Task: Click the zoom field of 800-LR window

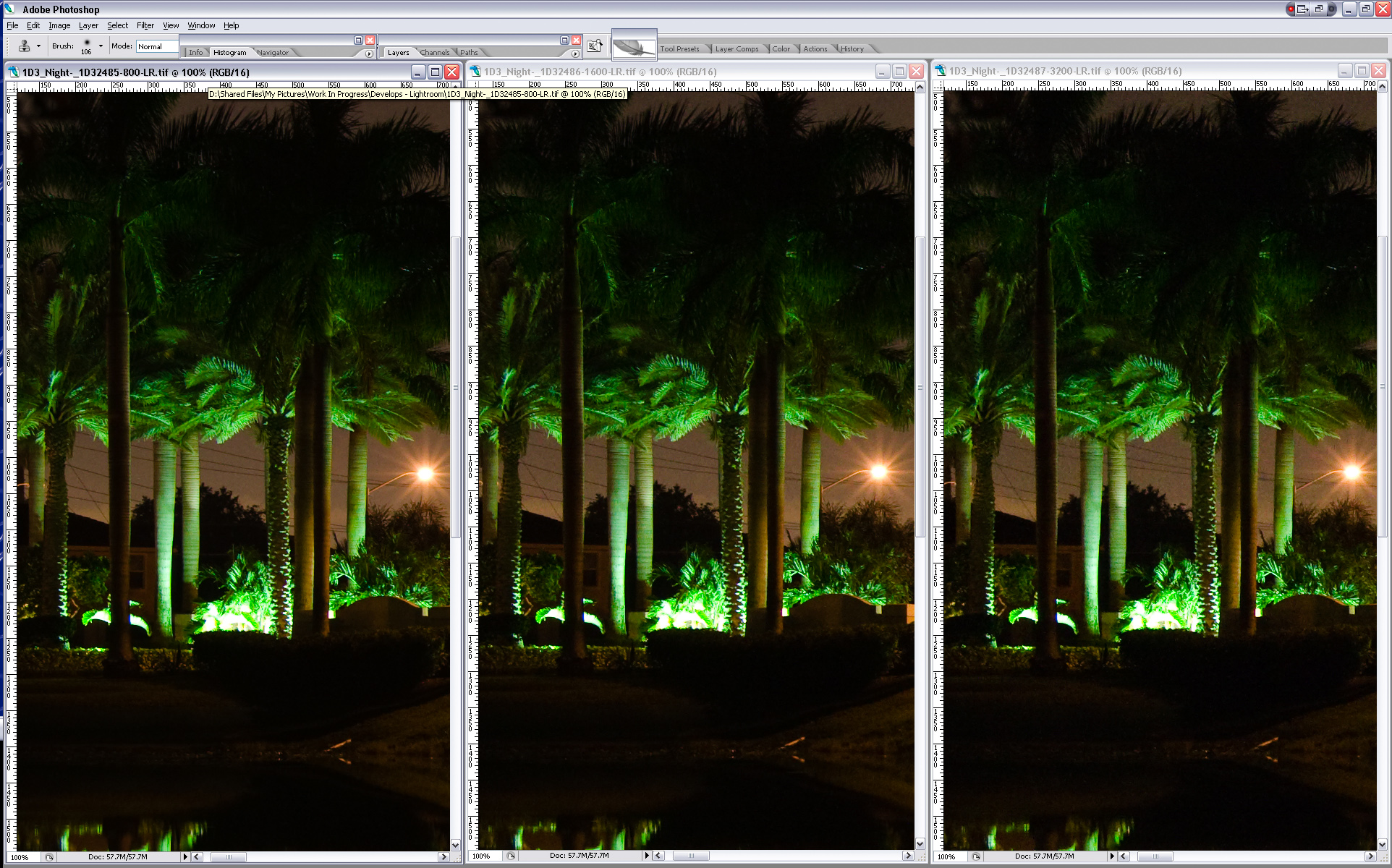Action: [23, 857]
